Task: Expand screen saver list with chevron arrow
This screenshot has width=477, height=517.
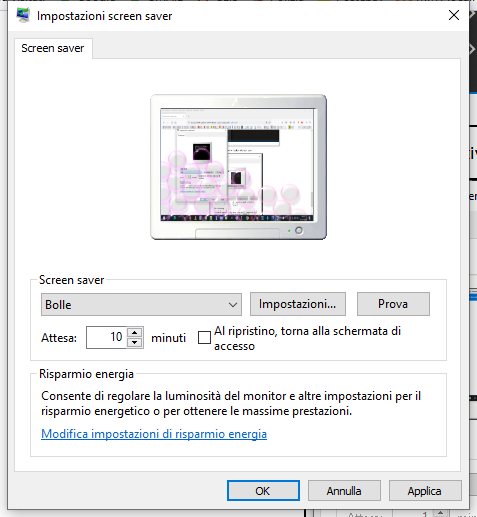Action: coord(233,305)
